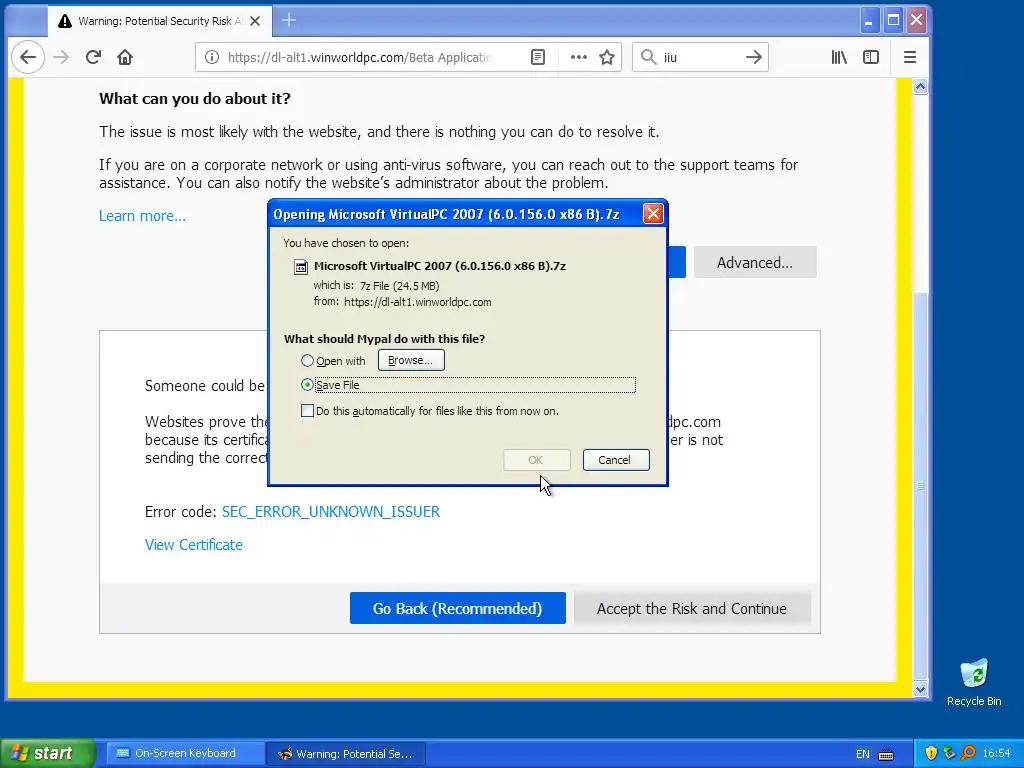The height and width of the screenshot is (768, 1024).
Task: Open the Windows start menu
Action: click(x=47, y=753)
